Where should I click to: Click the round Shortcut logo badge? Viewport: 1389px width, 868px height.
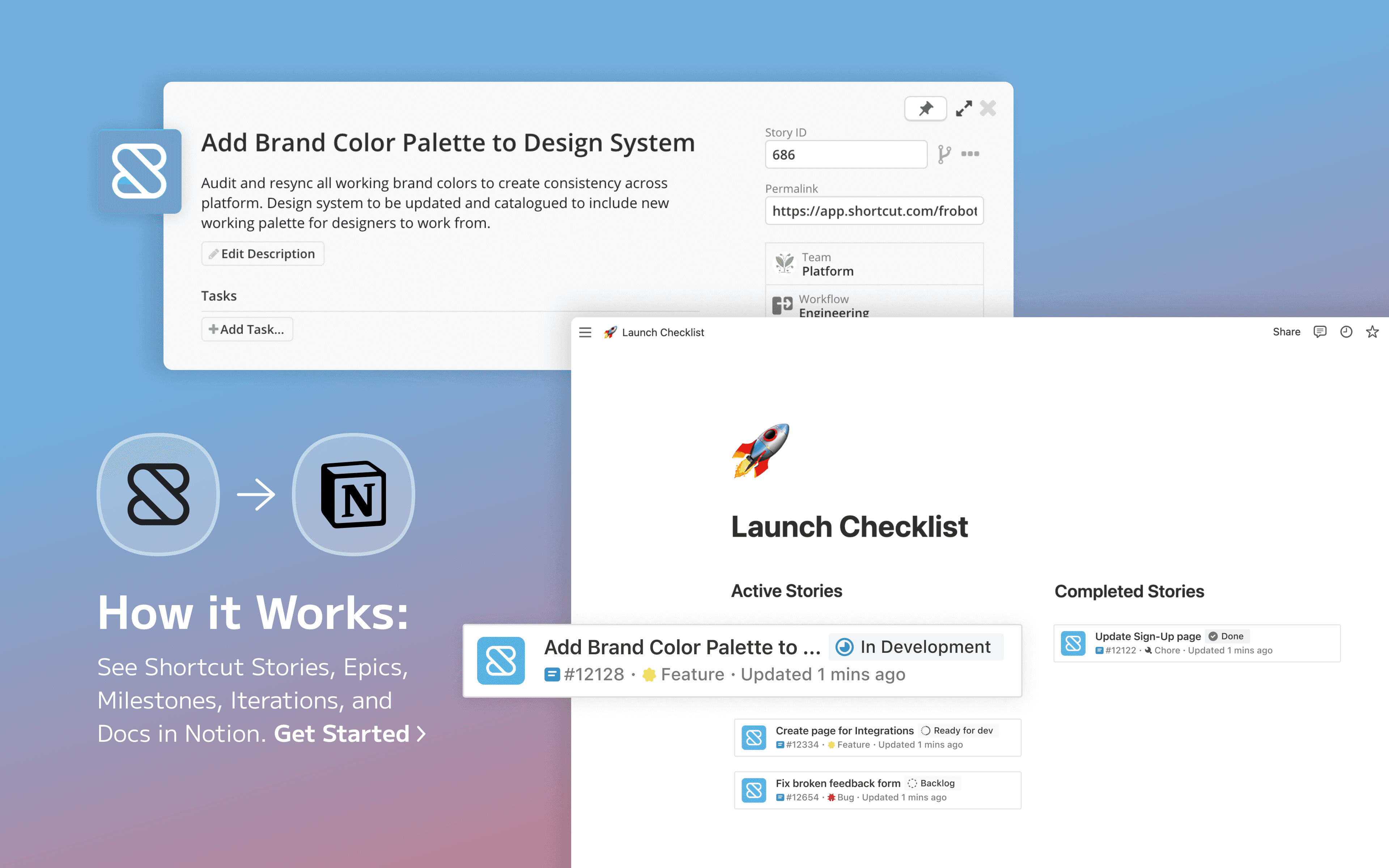coord(158,494)
